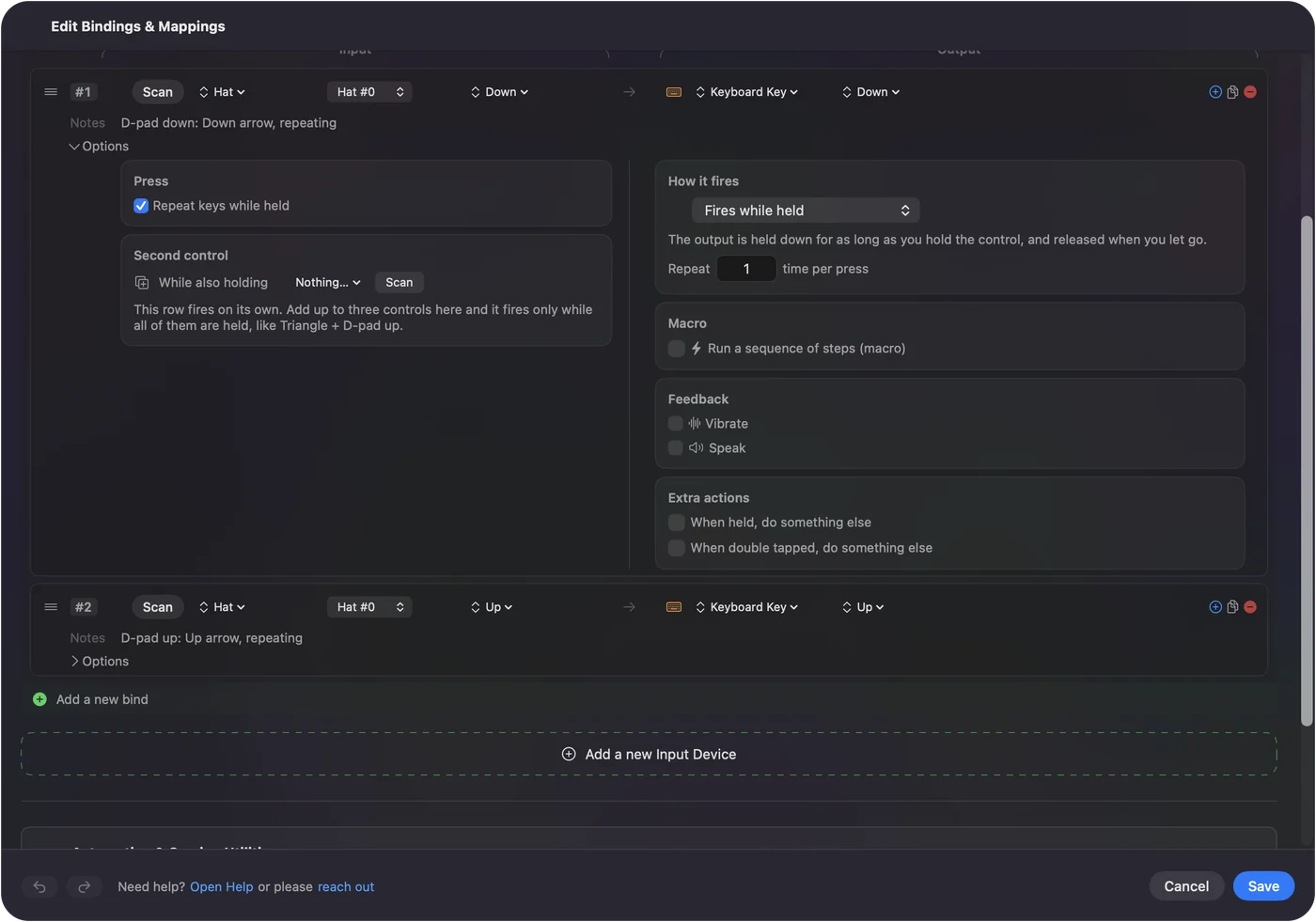Click the duplicate icon in row #2
This screenshot has height=922, width=1316.
(1232, 607)
